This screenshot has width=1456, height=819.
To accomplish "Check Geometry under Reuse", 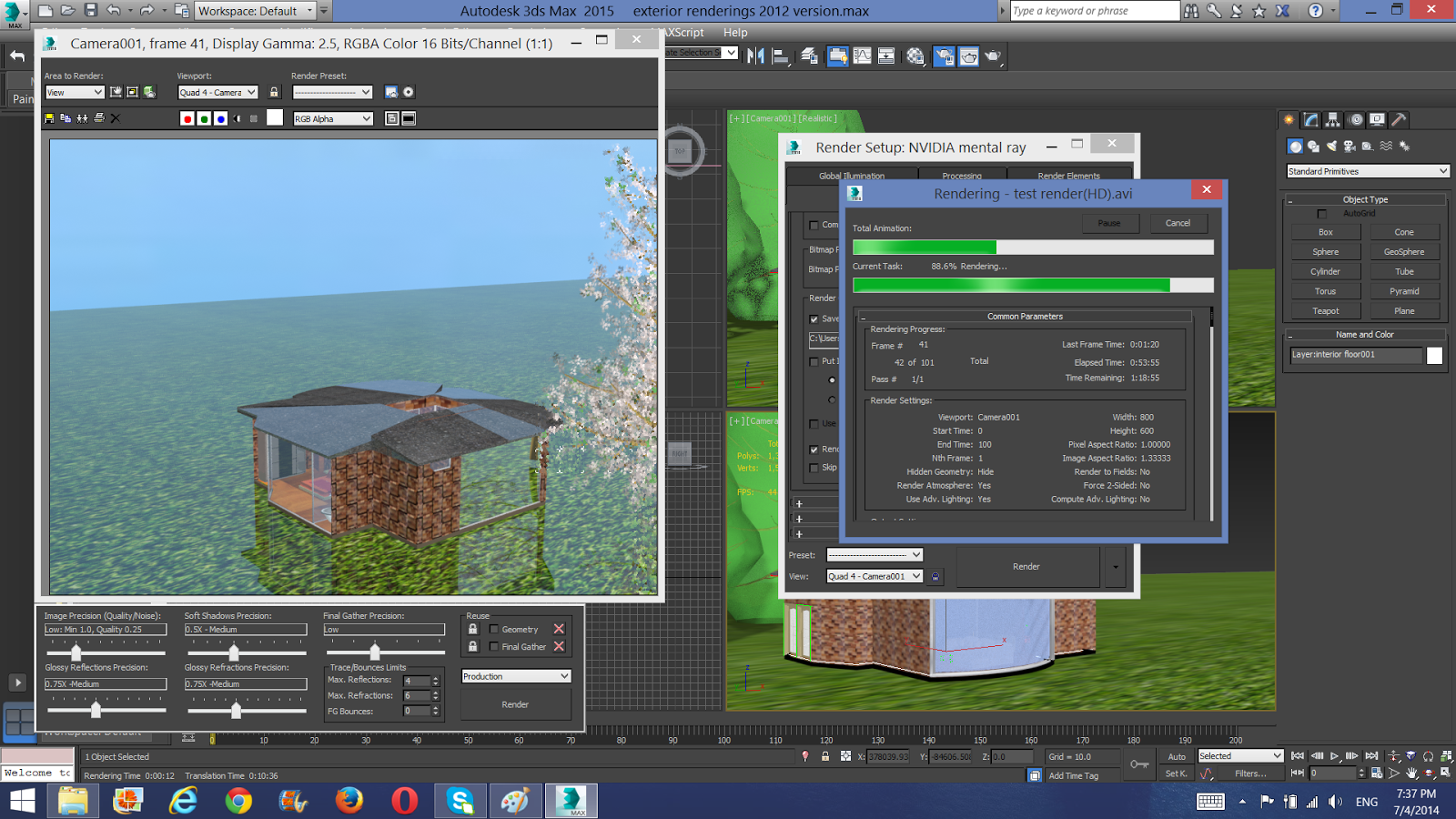I will tap(494, 629).
